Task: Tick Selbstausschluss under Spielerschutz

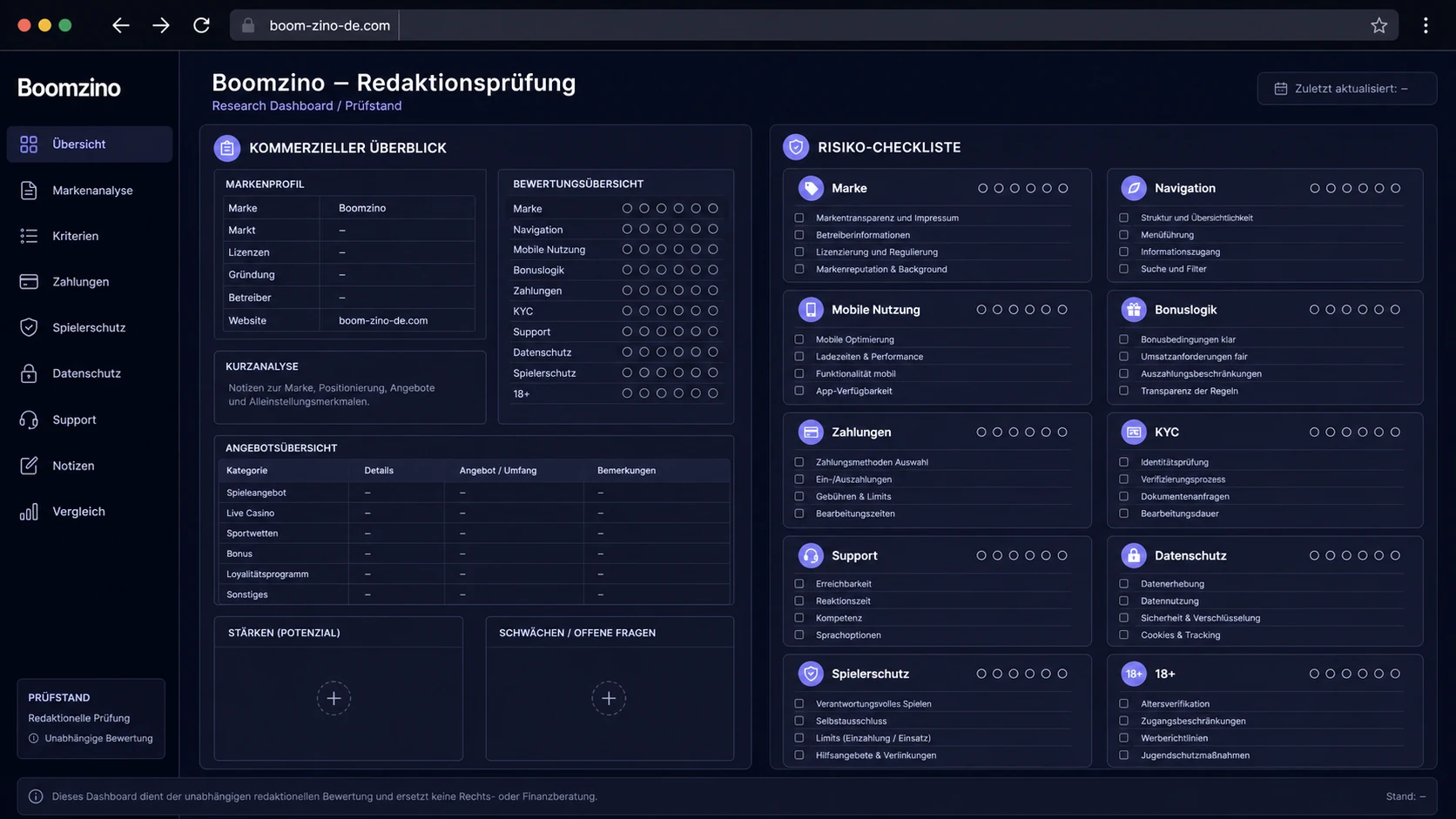Action: (799, 722)
